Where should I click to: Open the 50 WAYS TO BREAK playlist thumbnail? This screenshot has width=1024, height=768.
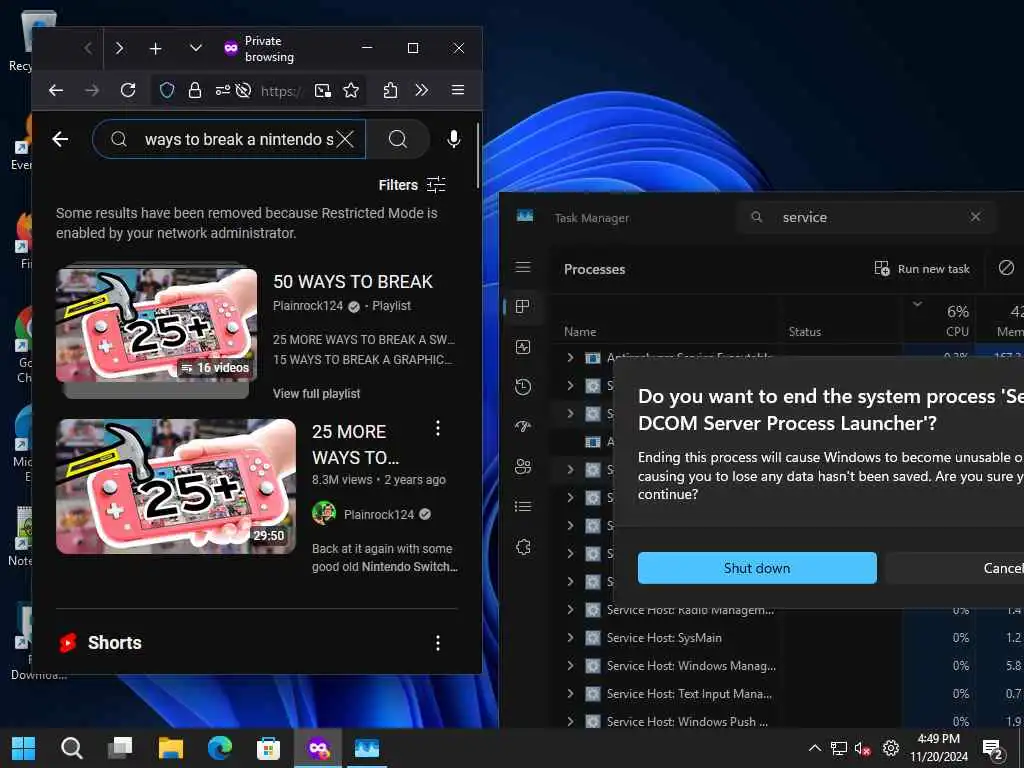(157, 325)
